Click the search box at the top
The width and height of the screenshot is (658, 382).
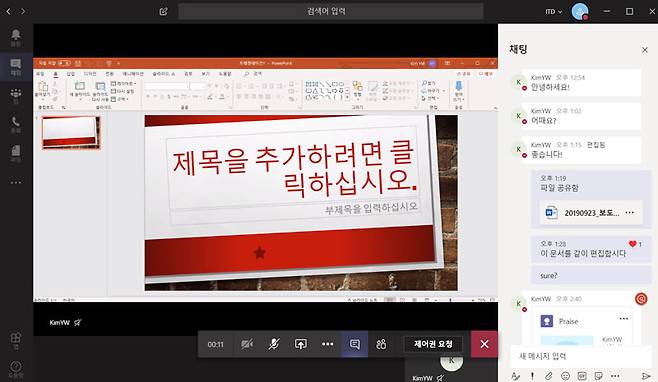[331, 11]
